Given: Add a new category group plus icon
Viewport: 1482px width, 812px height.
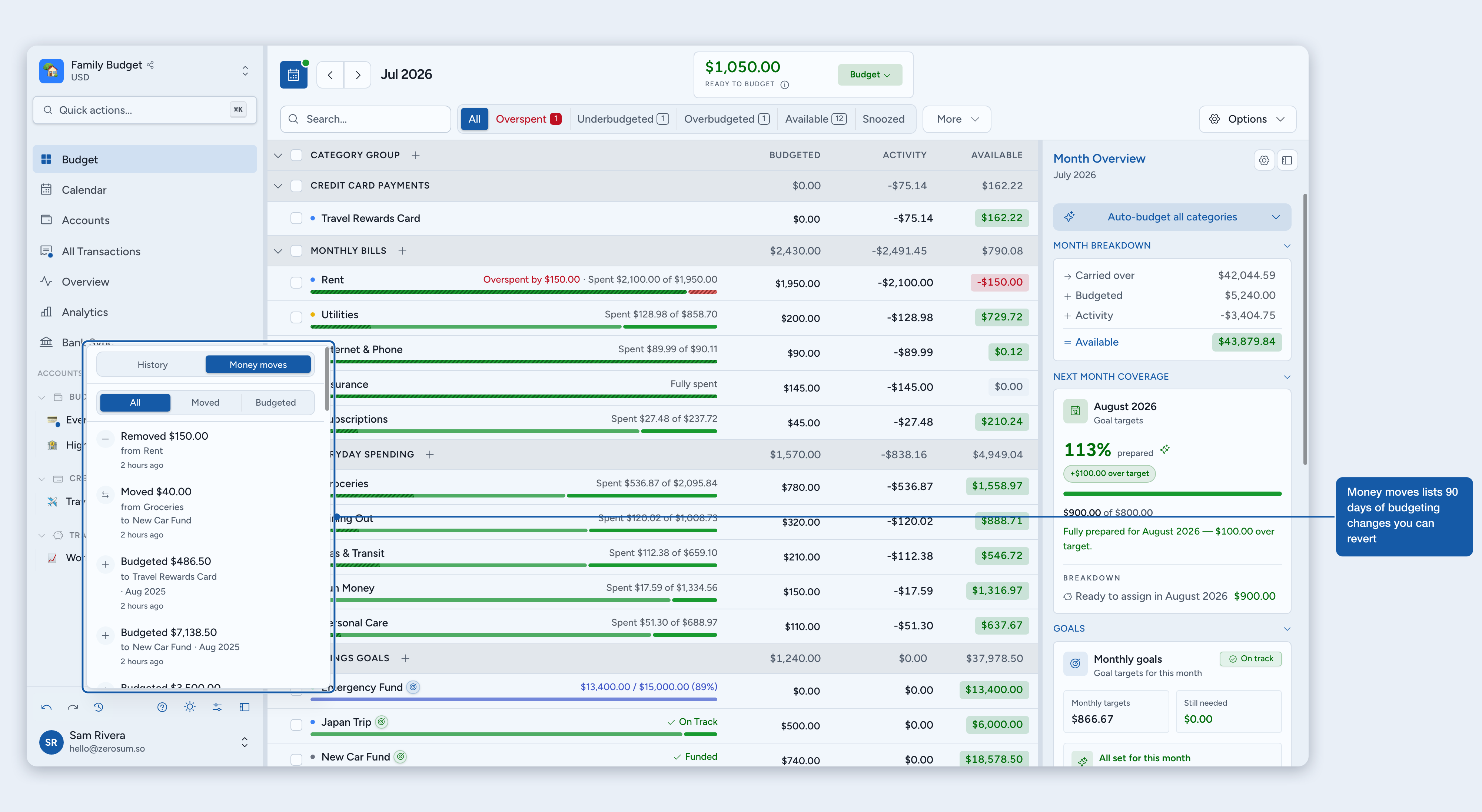Looking at the screenshot, I should [415, 155].
